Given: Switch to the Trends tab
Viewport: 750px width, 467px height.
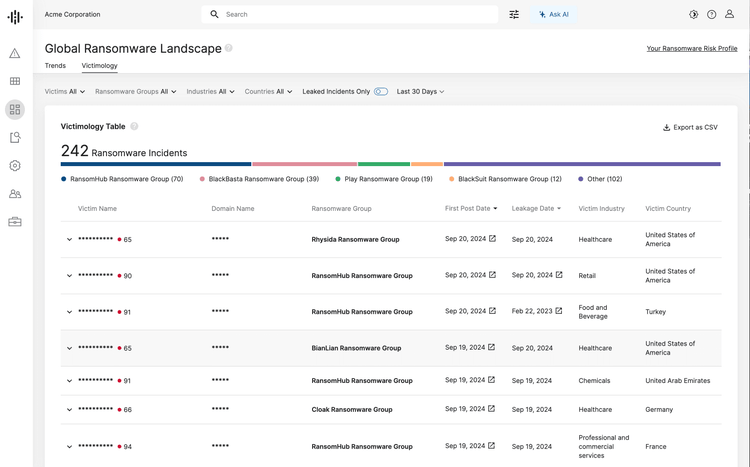Looking at the screenshot, I should pyautogui.click(x=55, y=66).
